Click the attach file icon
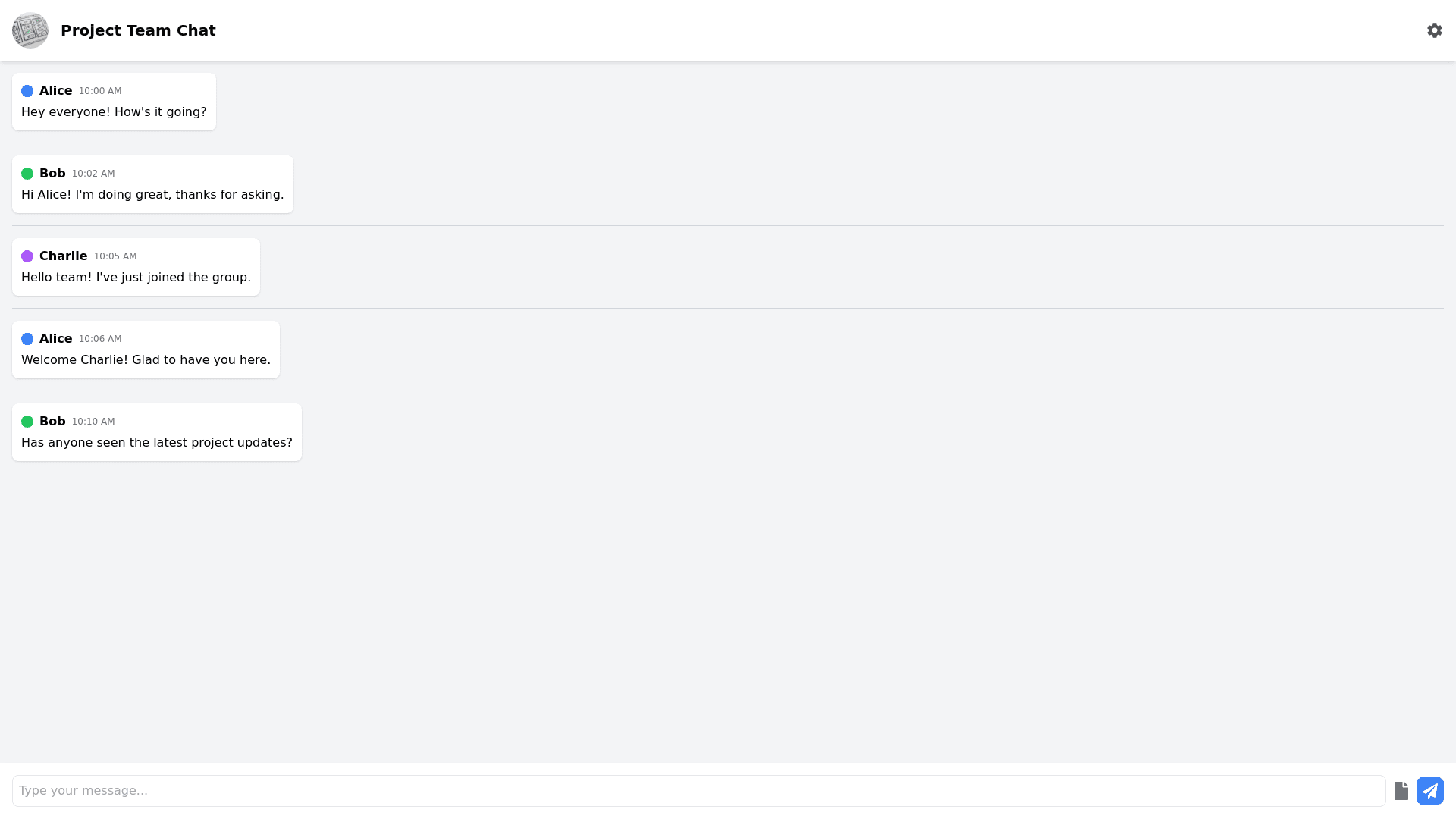The width and height of the screenshot is (1456, 819). (1401, 791)
